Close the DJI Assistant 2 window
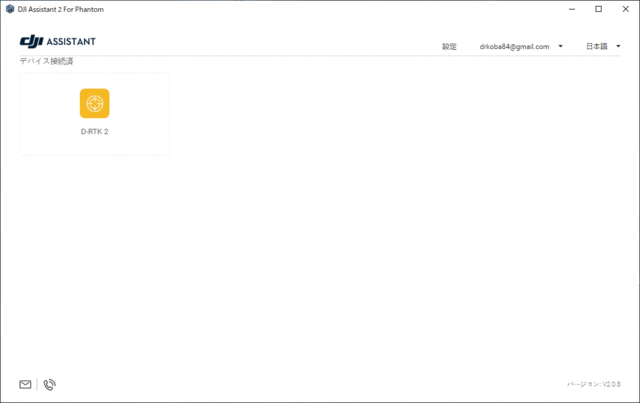This screenshot has width=640, height=403. (625, 9)
